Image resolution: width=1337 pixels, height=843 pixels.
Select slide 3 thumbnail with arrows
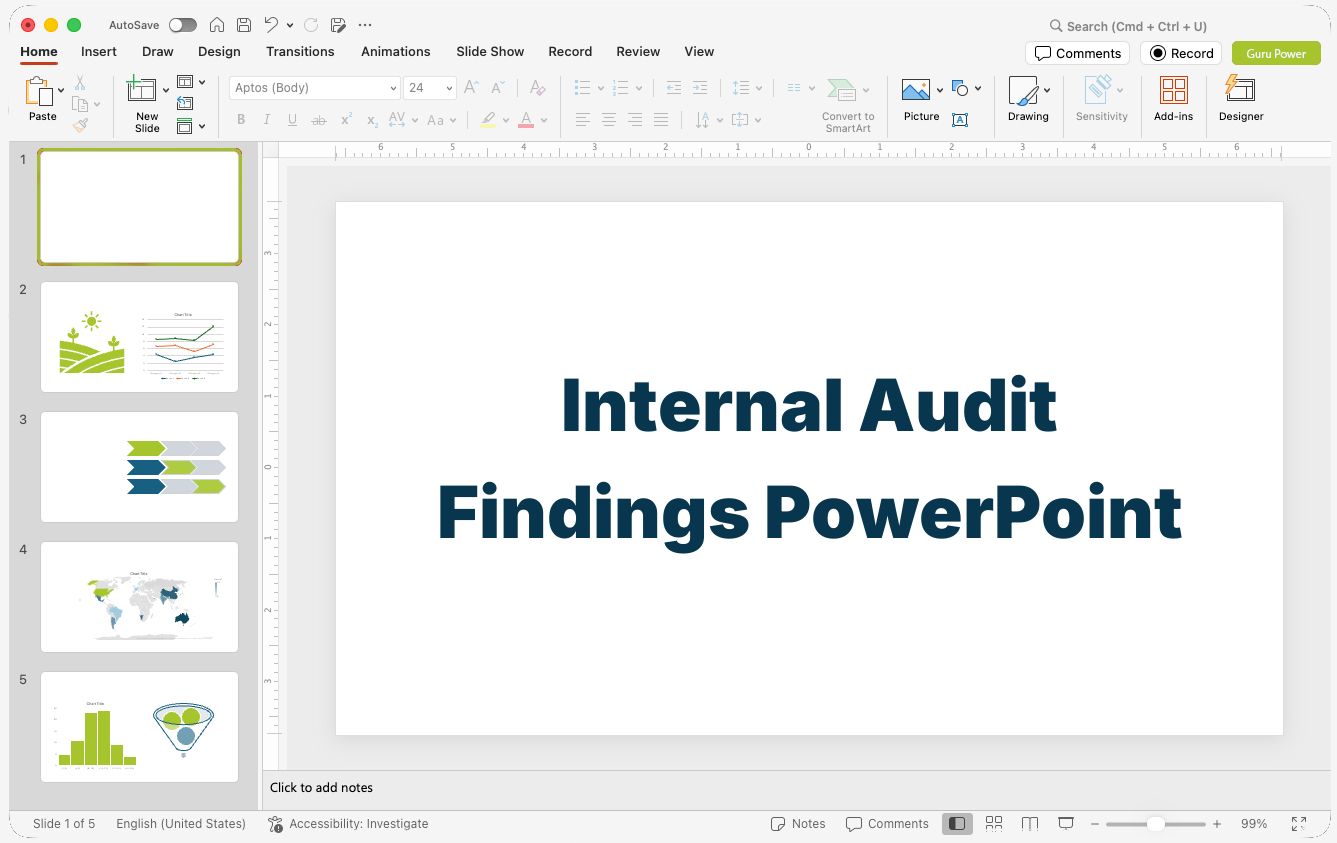pos(139,467)
